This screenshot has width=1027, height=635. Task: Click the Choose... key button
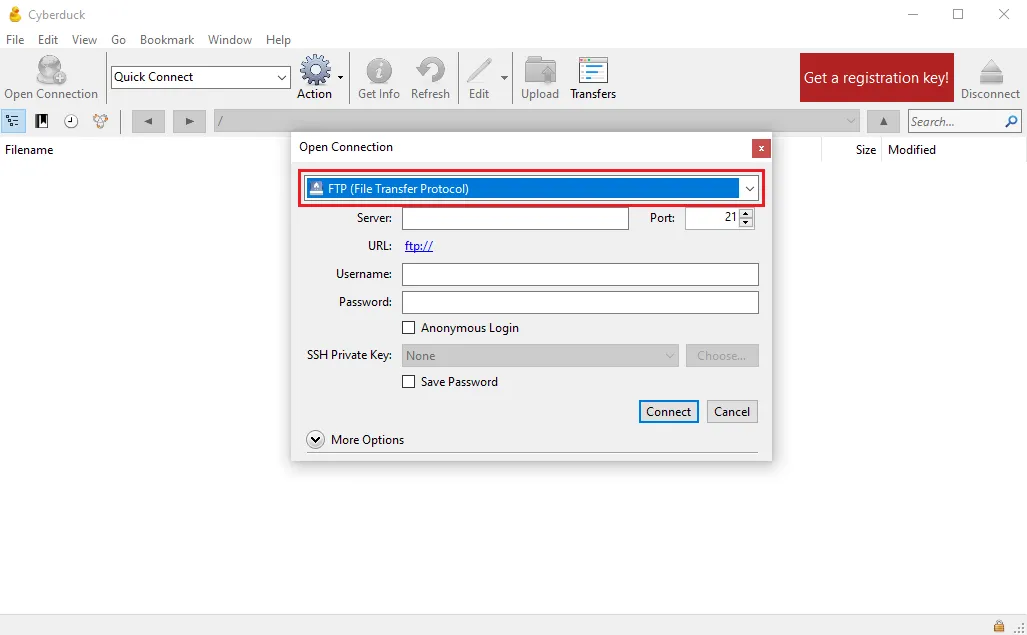coord(722,355)
